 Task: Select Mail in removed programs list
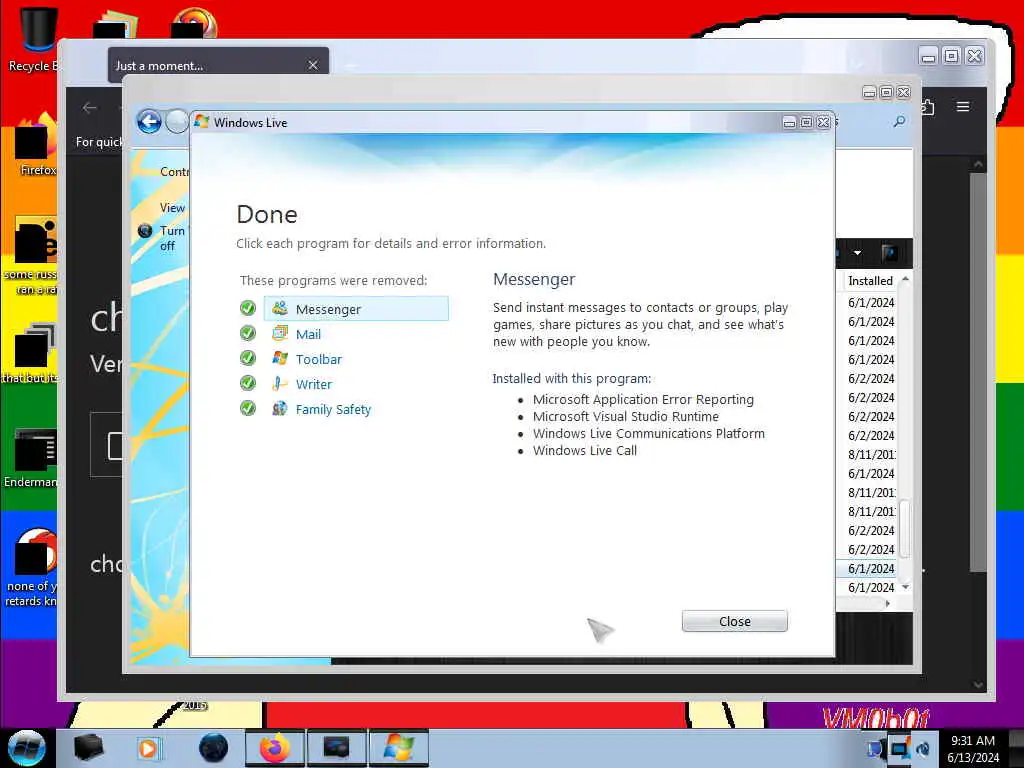308,334
